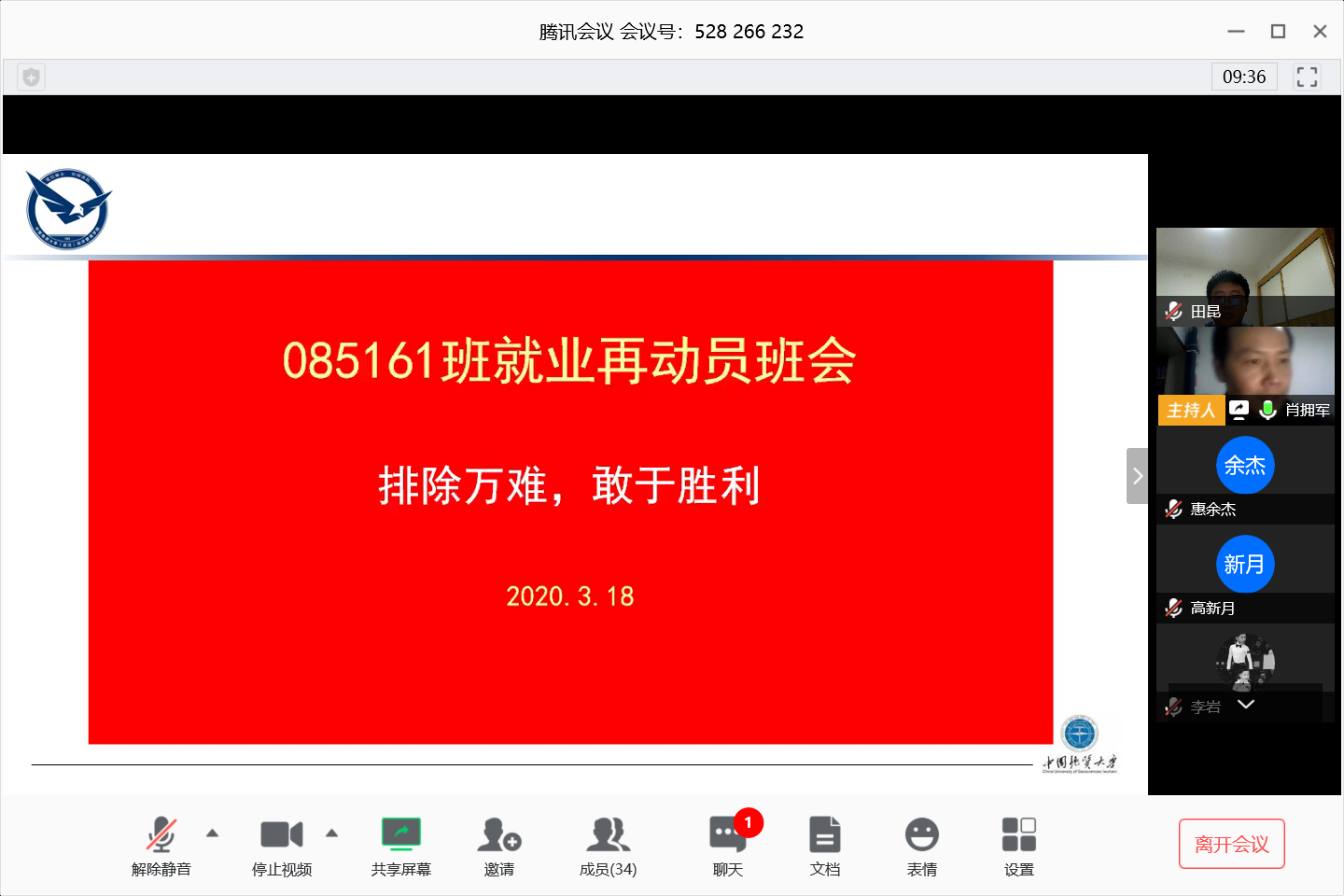Click the 09:36 meeting timer
Screen dimensions: 1344x896
(1243, 77)
